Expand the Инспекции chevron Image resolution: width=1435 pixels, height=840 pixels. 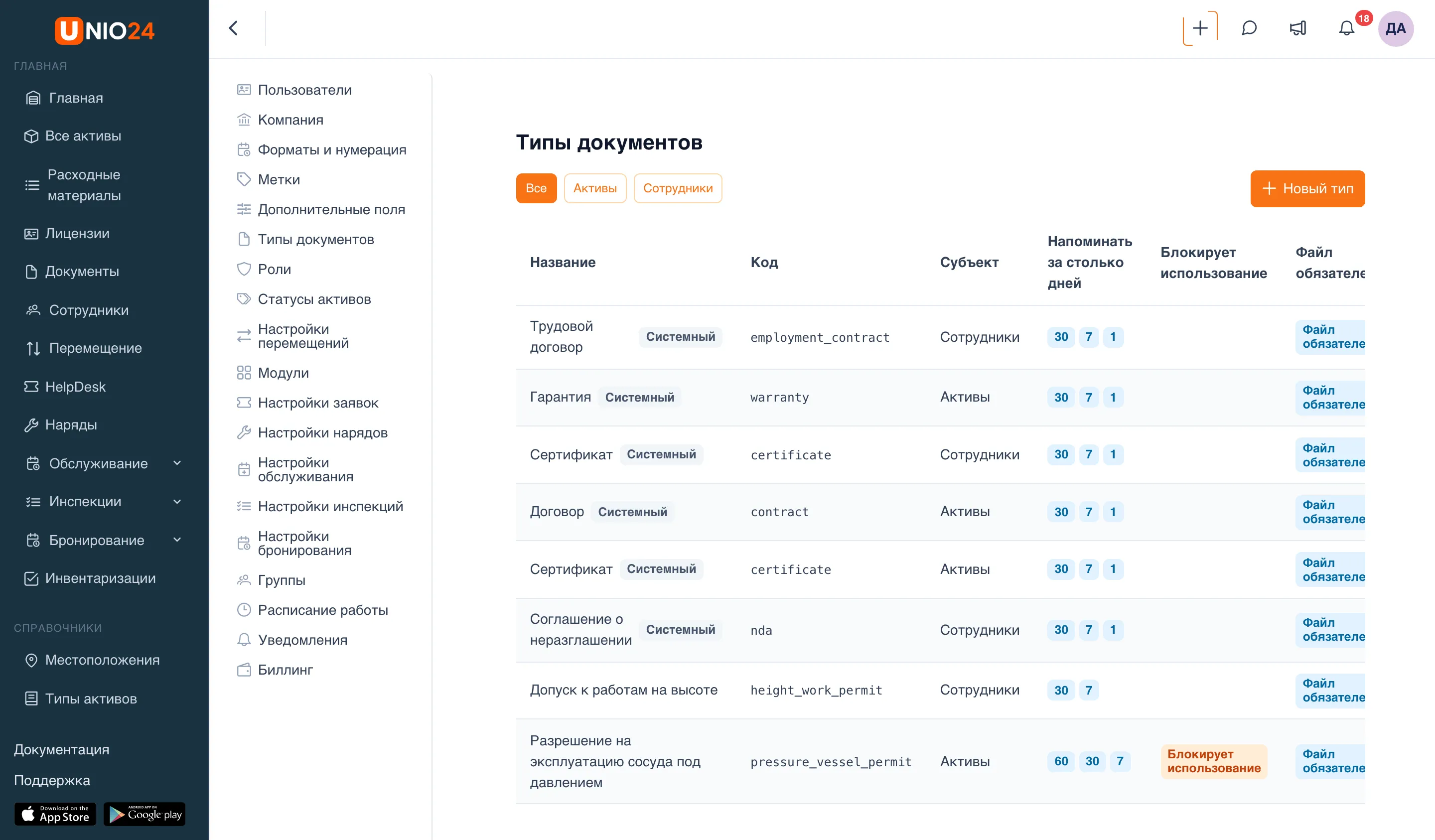[177, 501]
